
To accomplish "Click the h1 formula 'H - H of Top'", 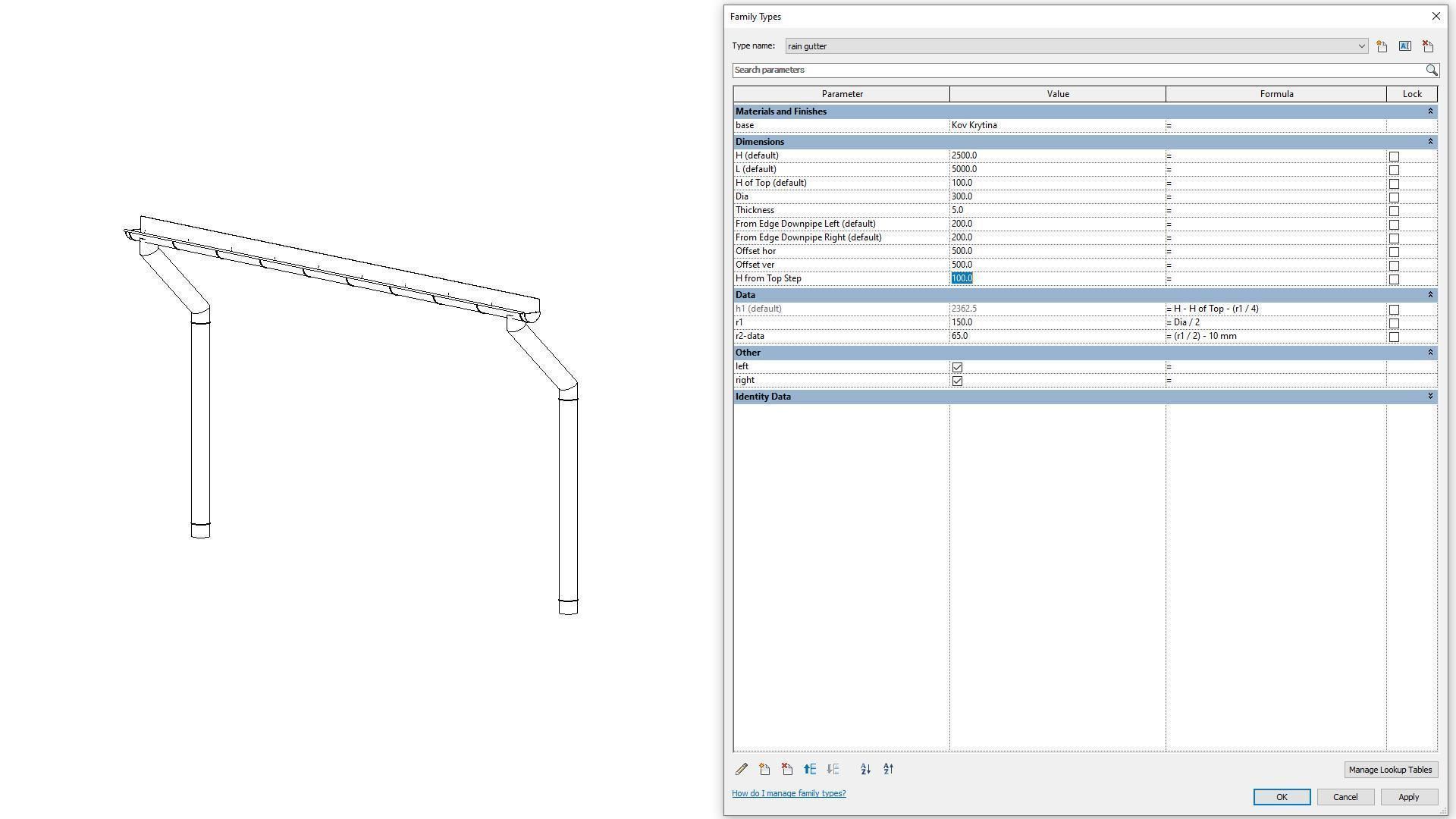I will point(1276,309).
